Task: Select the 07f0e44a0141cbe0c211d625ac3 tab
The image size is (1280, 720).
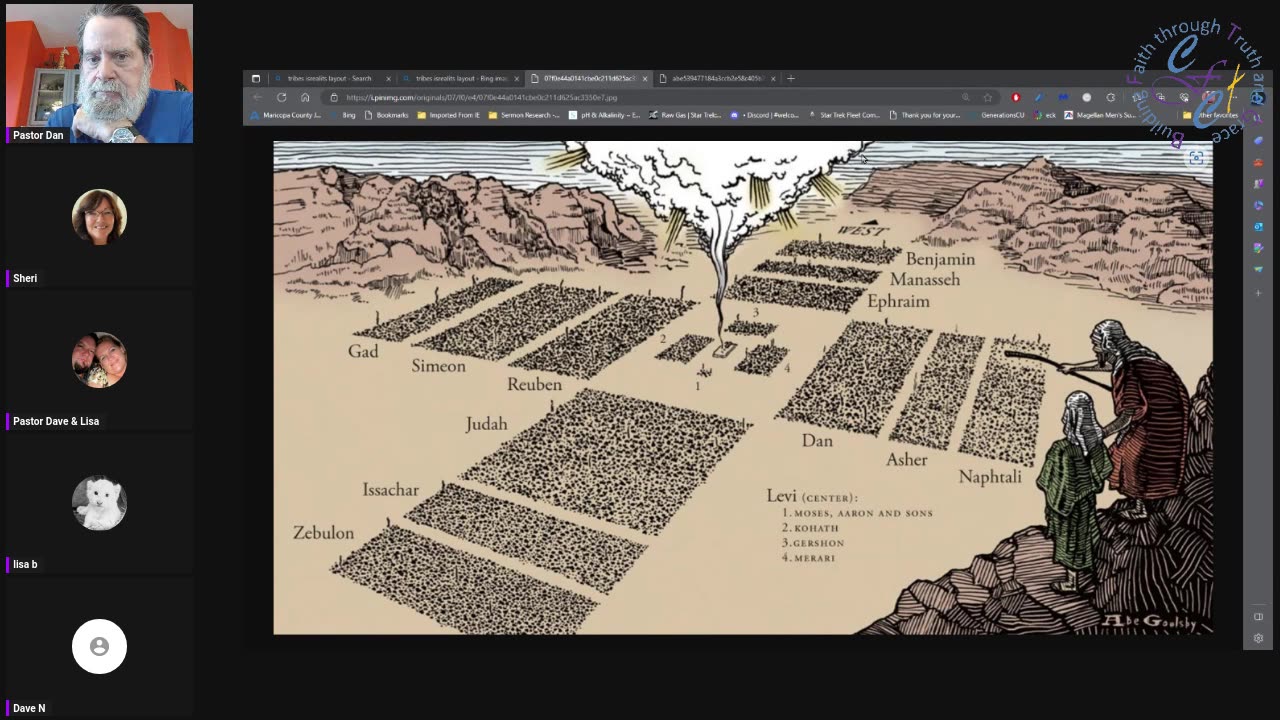Action: pos(589,78)
